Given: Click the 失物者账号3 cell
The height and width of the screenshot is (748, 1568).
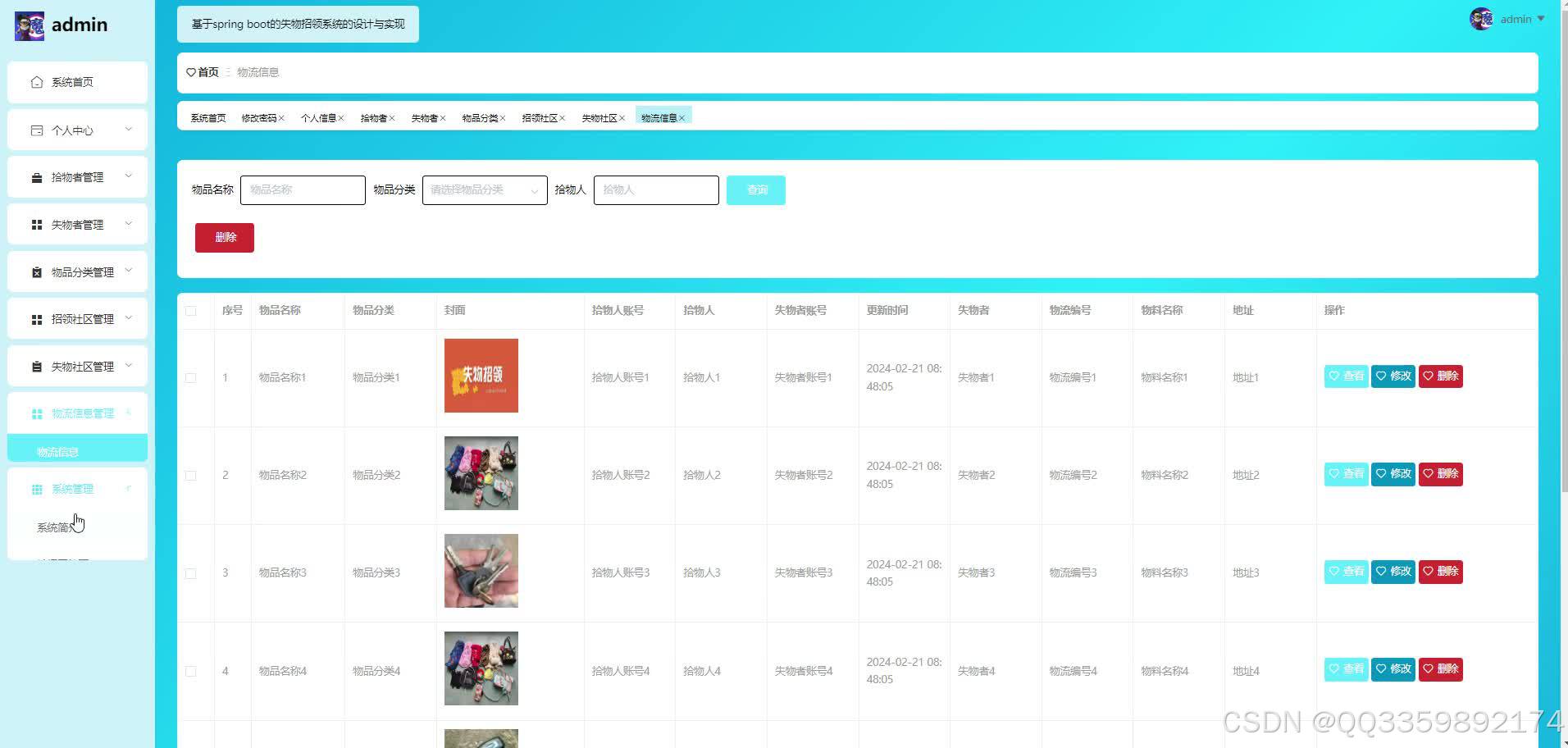Looking at the screenshot, I should click(x=804, y=573).
